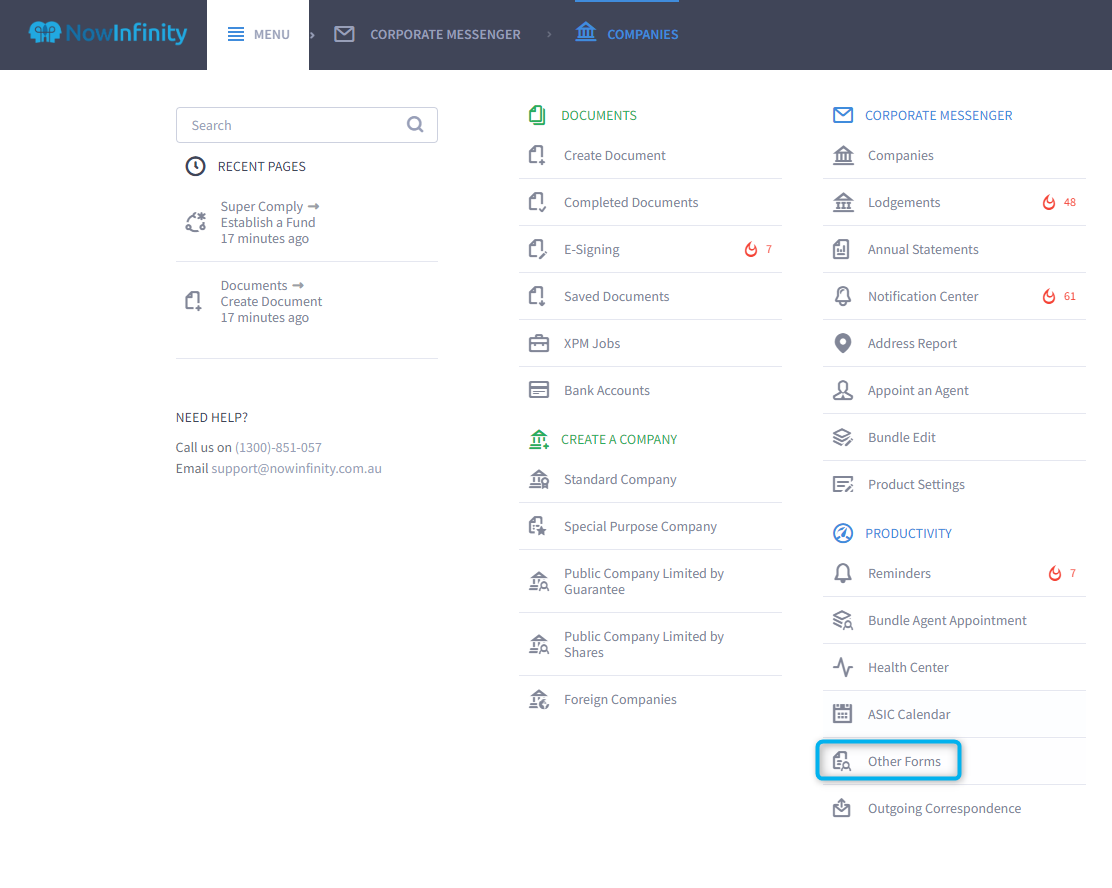Click the Public Company Limited by Shares icon
The image size is (1112, 888).
(x=539, y=644)
